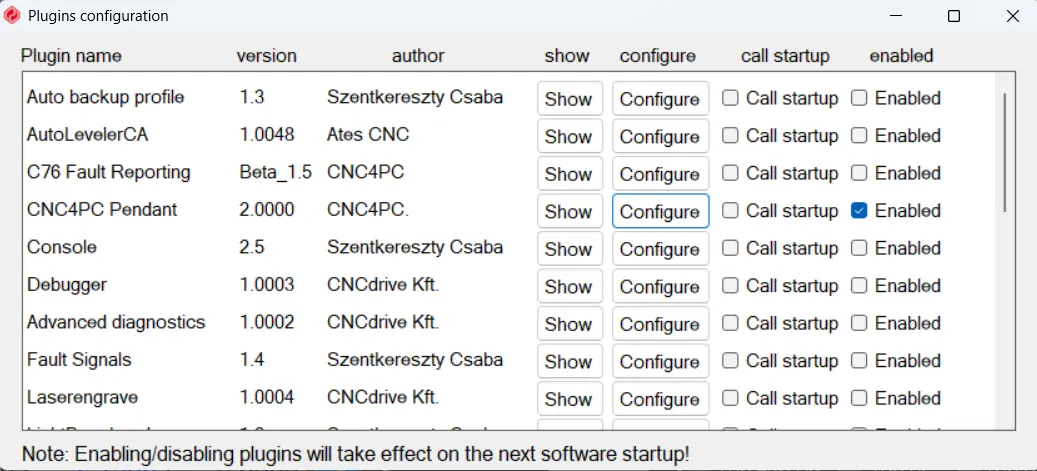
Task: Enable the Auto backup profile plugin
Action: (x=859, y=98)
